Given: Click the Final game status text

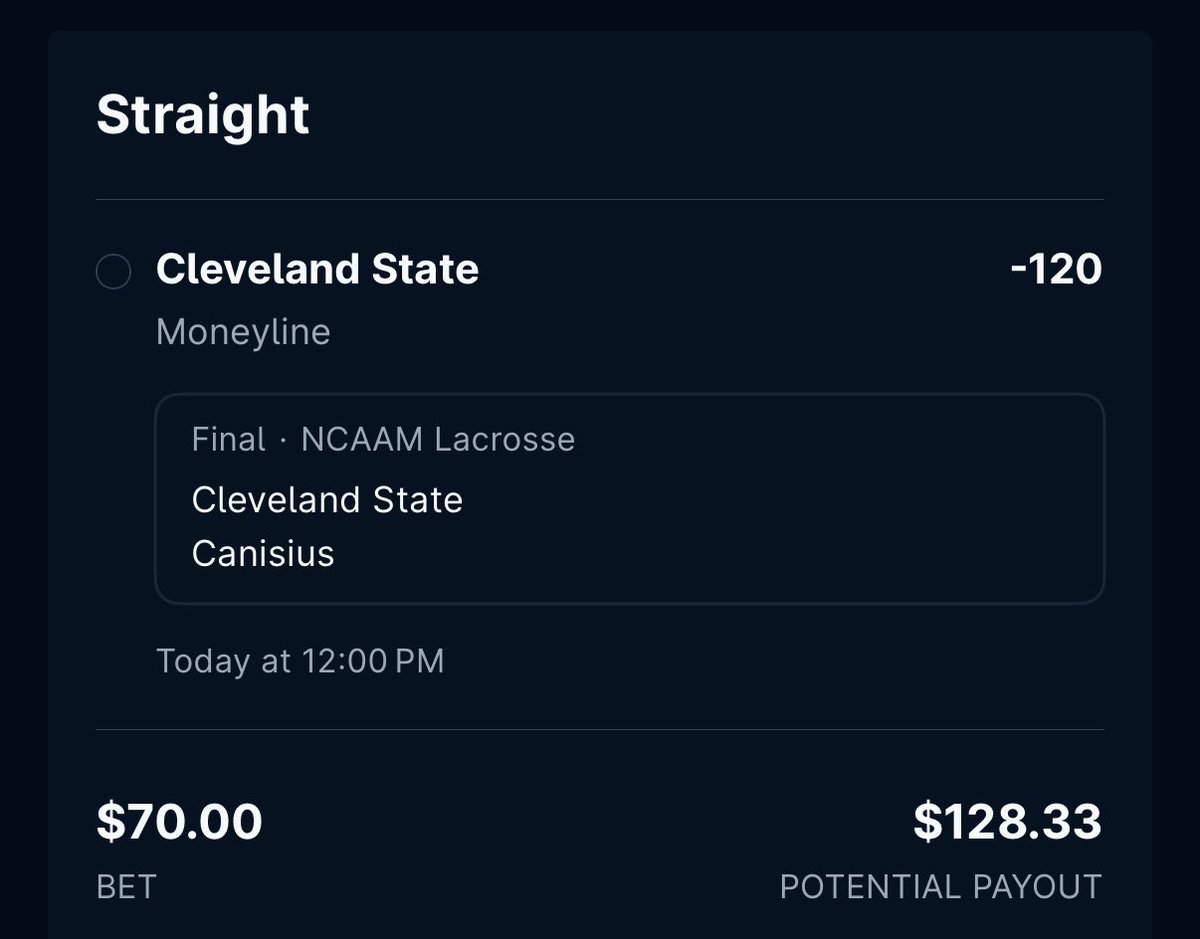Looking at the screenshot, I should [x=229, y=439].
